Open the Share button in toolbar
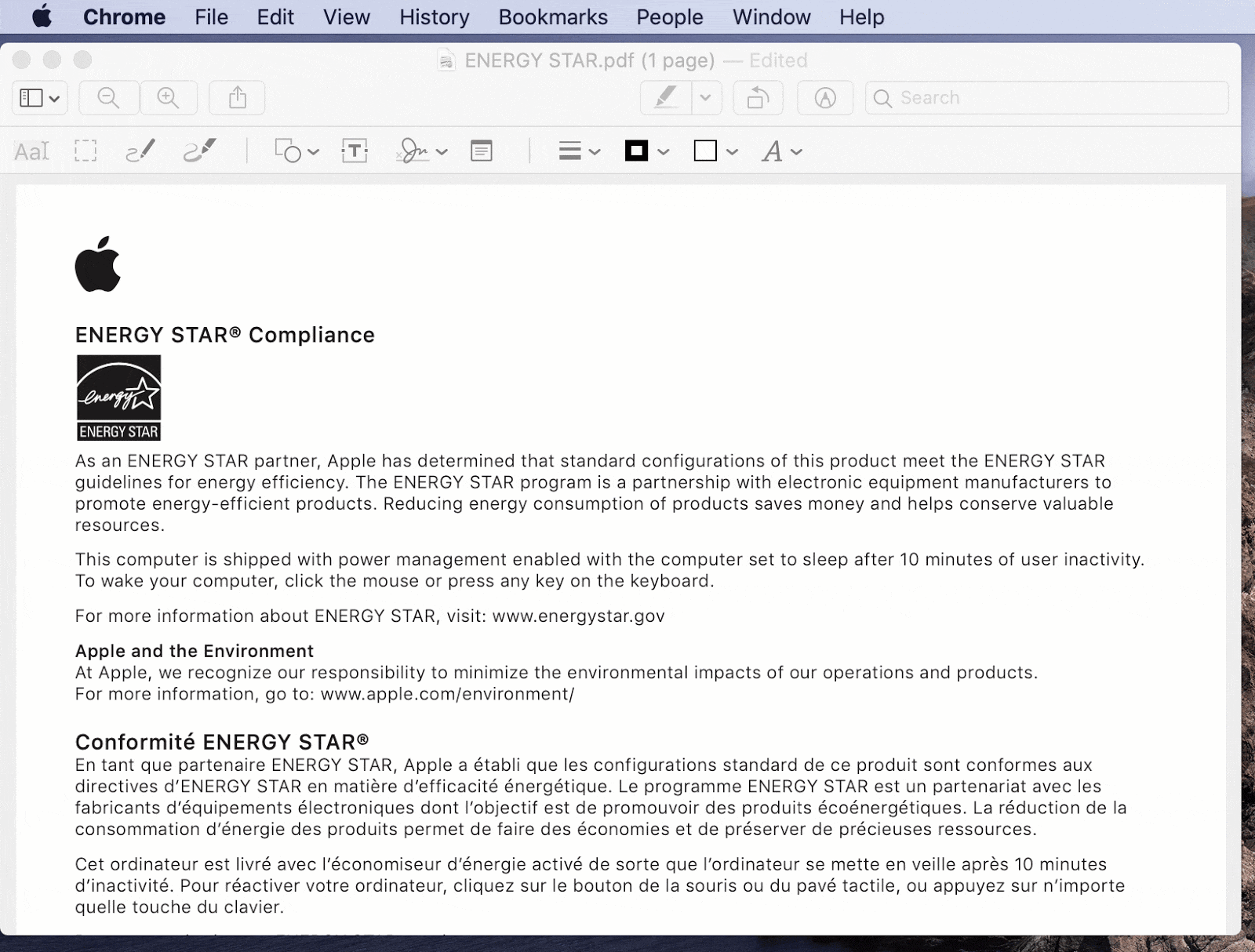 pos(237,98)
